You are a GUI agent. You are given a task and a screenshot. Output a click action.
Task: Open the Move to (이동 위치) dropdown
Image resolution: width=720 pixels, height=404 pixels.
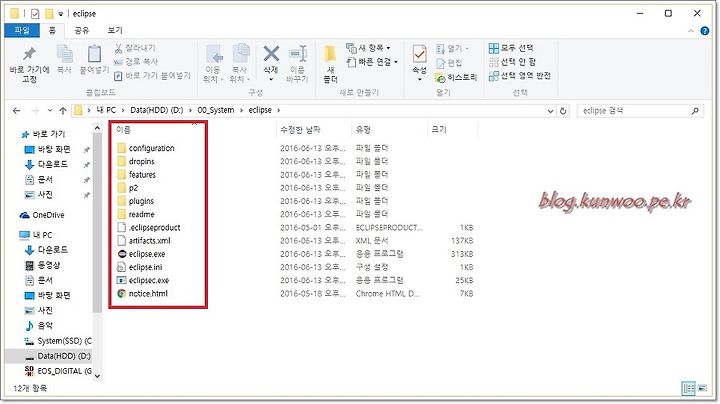point(213,79)
